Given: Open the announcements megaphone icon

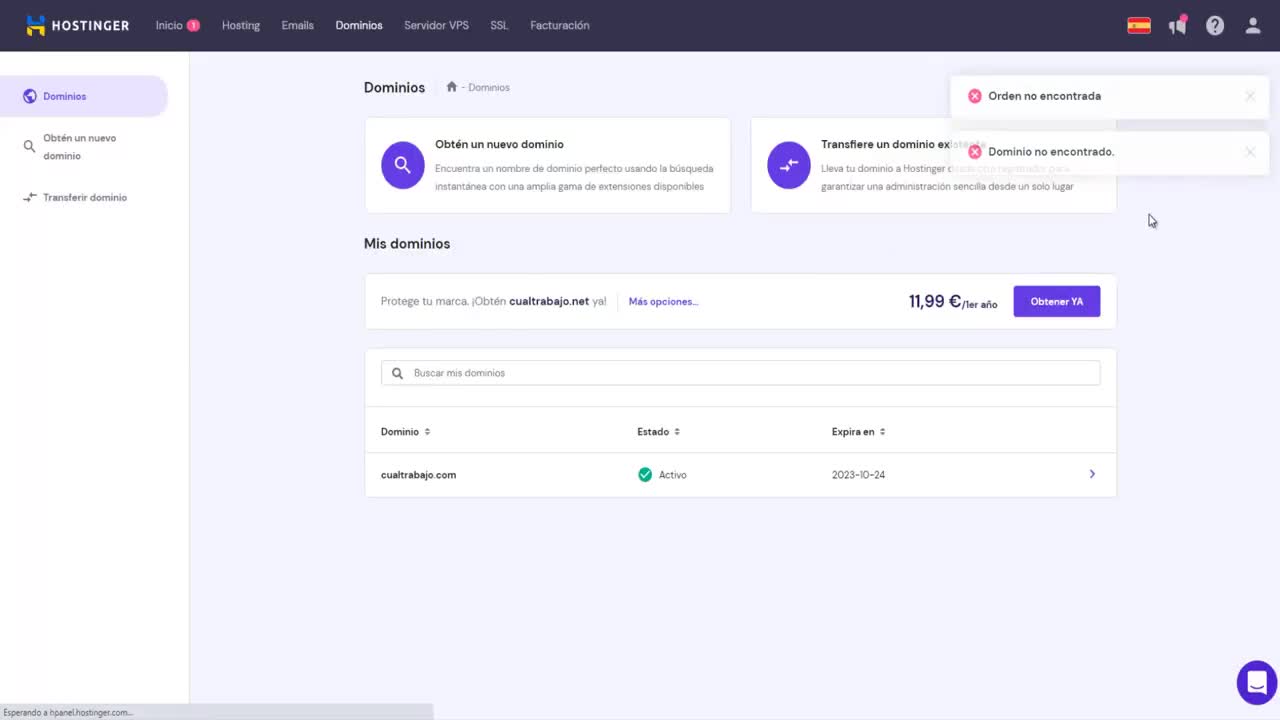Looking at the screenshot, I should click(x=1177, y=26).
